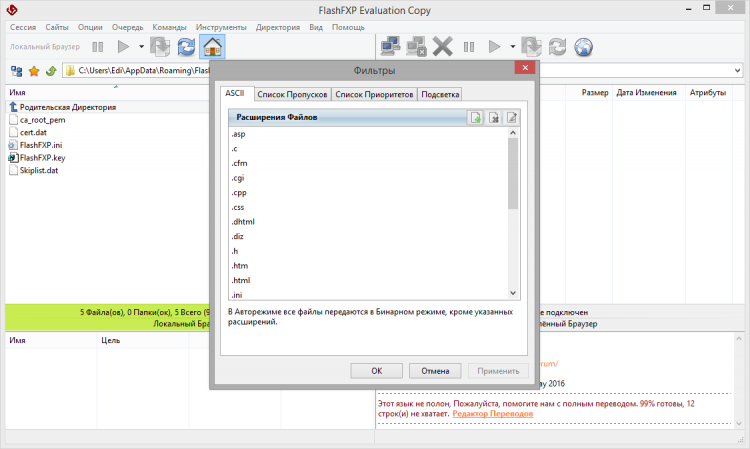
Task: Click the globe browser switch icon
Action: [584, 47]
